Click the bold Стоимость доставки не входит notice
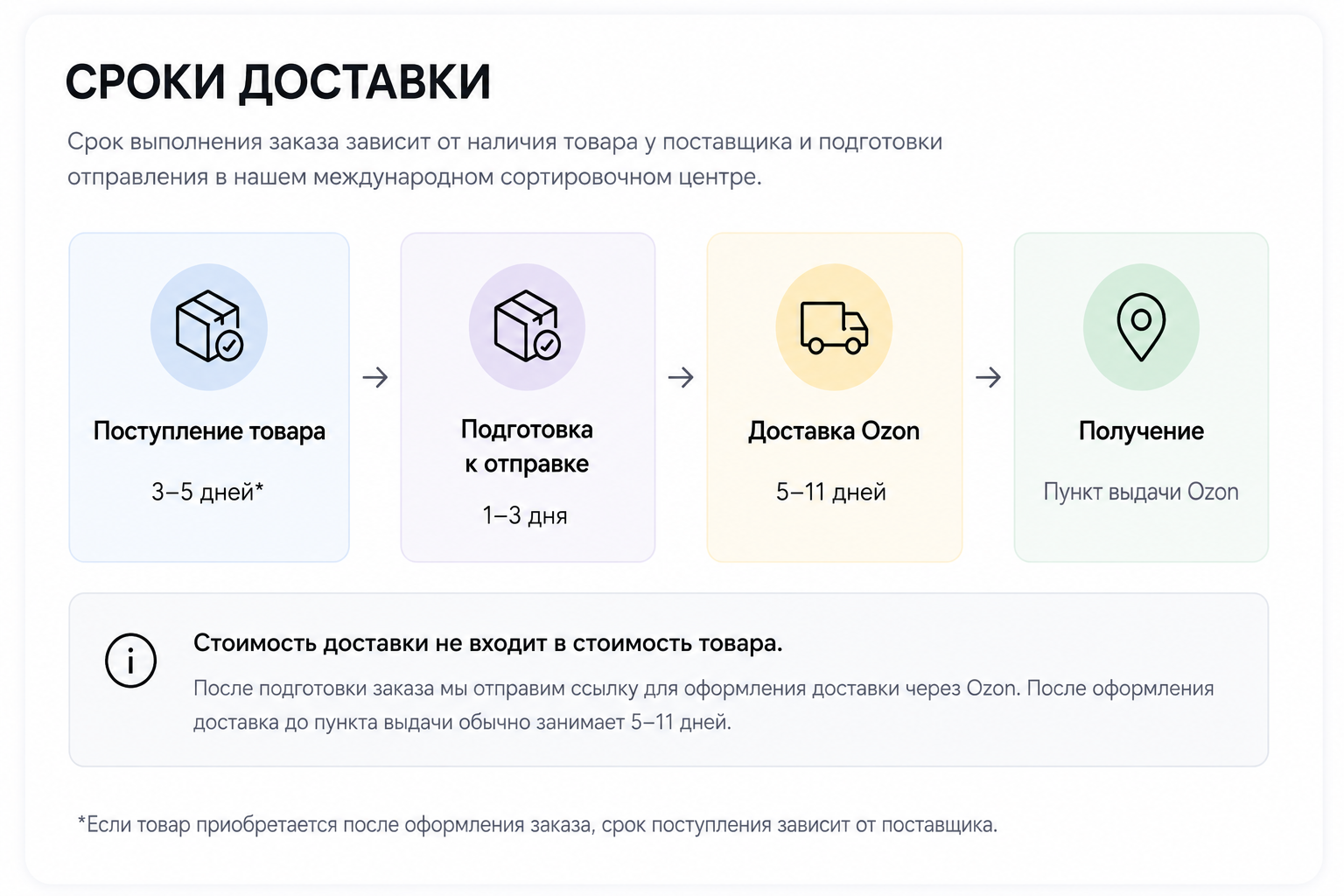The width and height of the screenshot is (1344, 896). click(488, 643)
